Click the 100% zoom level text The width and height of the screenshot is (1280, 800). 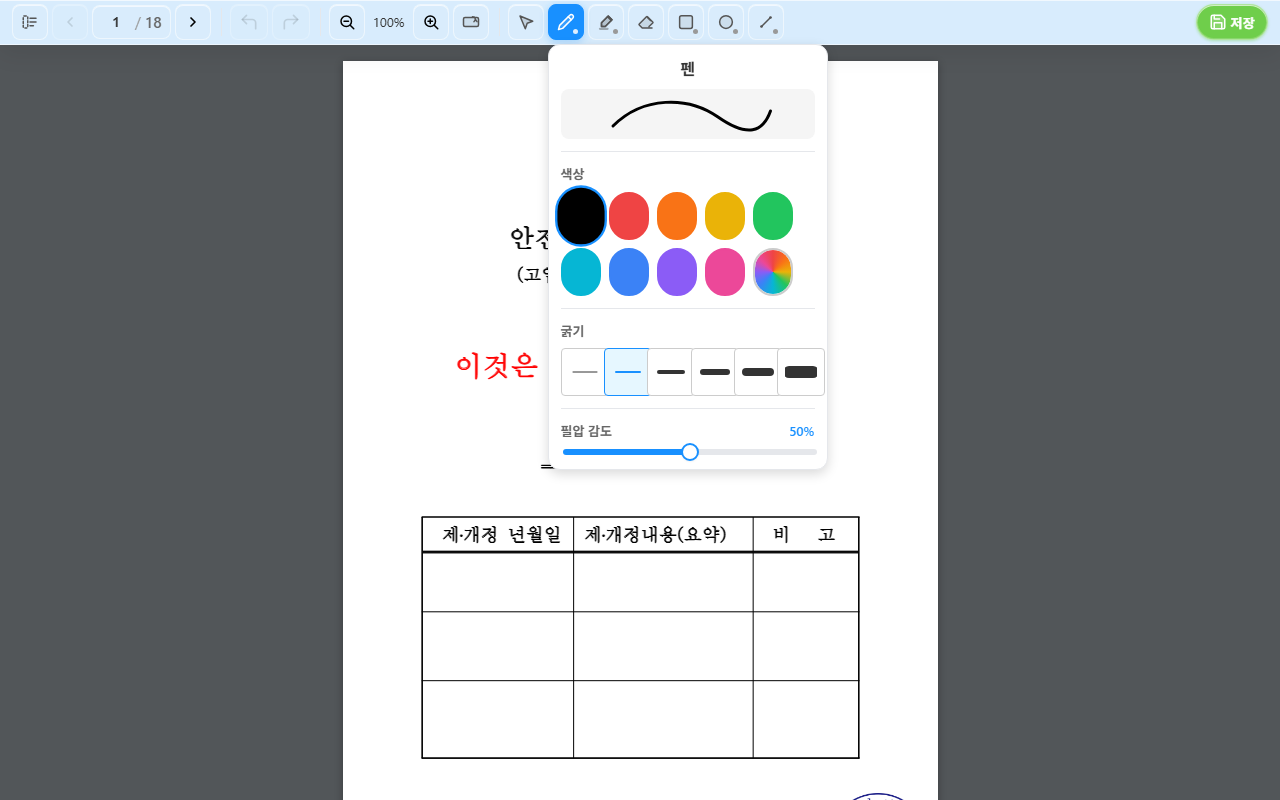(389, 23)
